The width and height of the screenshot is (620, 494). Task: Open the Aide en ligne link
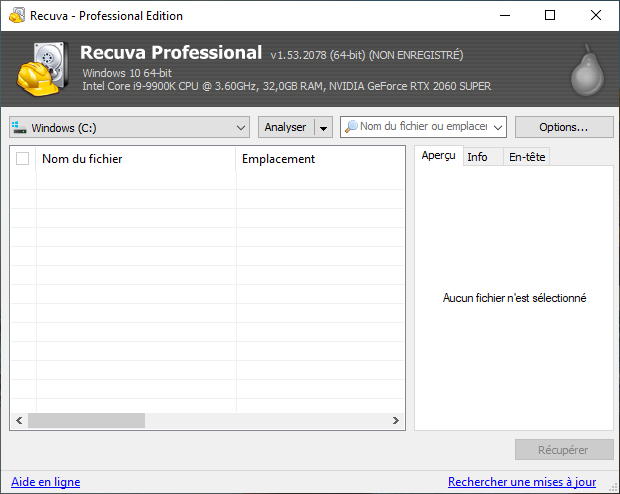tap(45, 482)
